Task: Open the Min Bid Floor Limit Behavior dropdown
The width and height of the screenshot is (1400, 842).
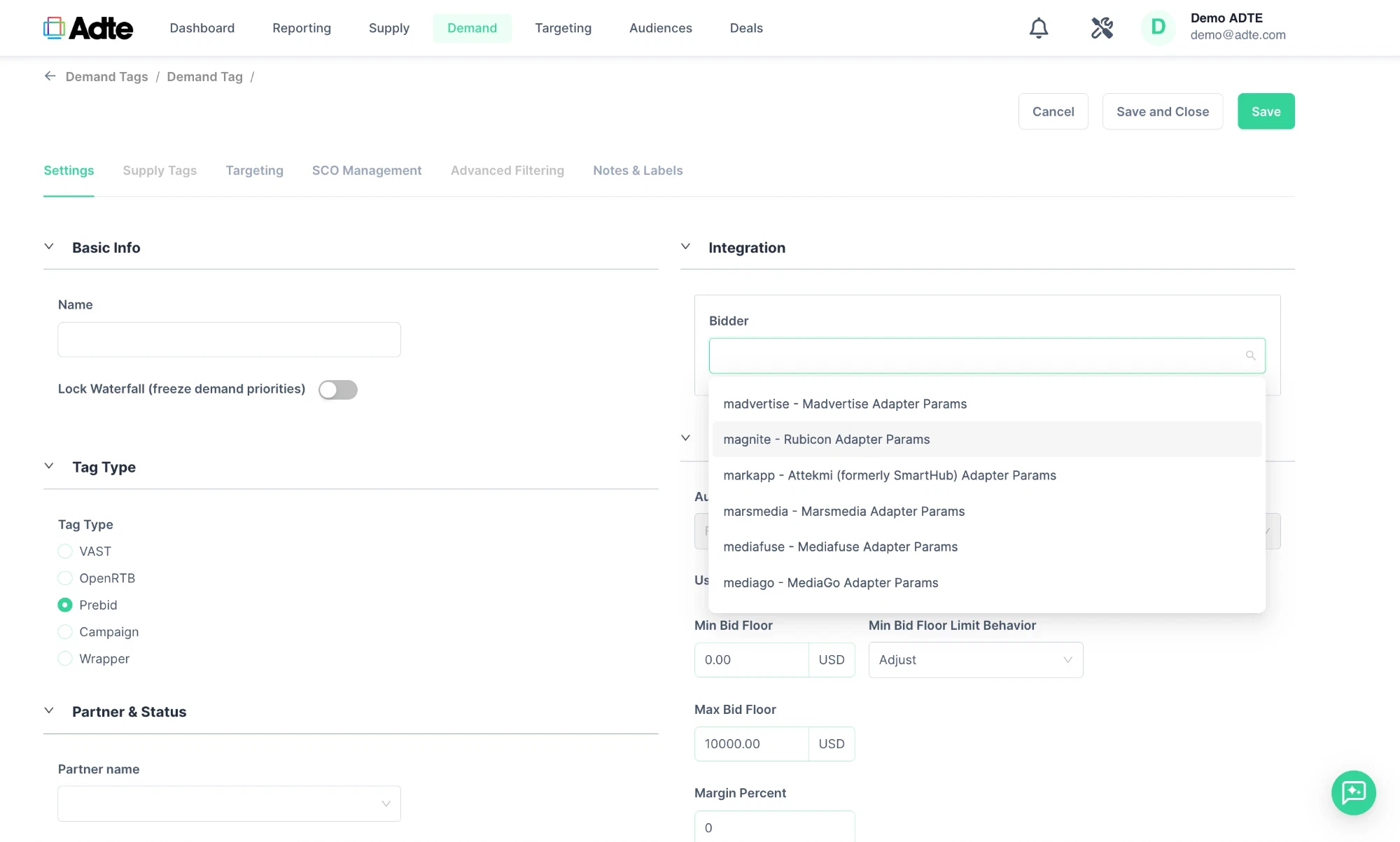Action: click(x=976, y=660)
